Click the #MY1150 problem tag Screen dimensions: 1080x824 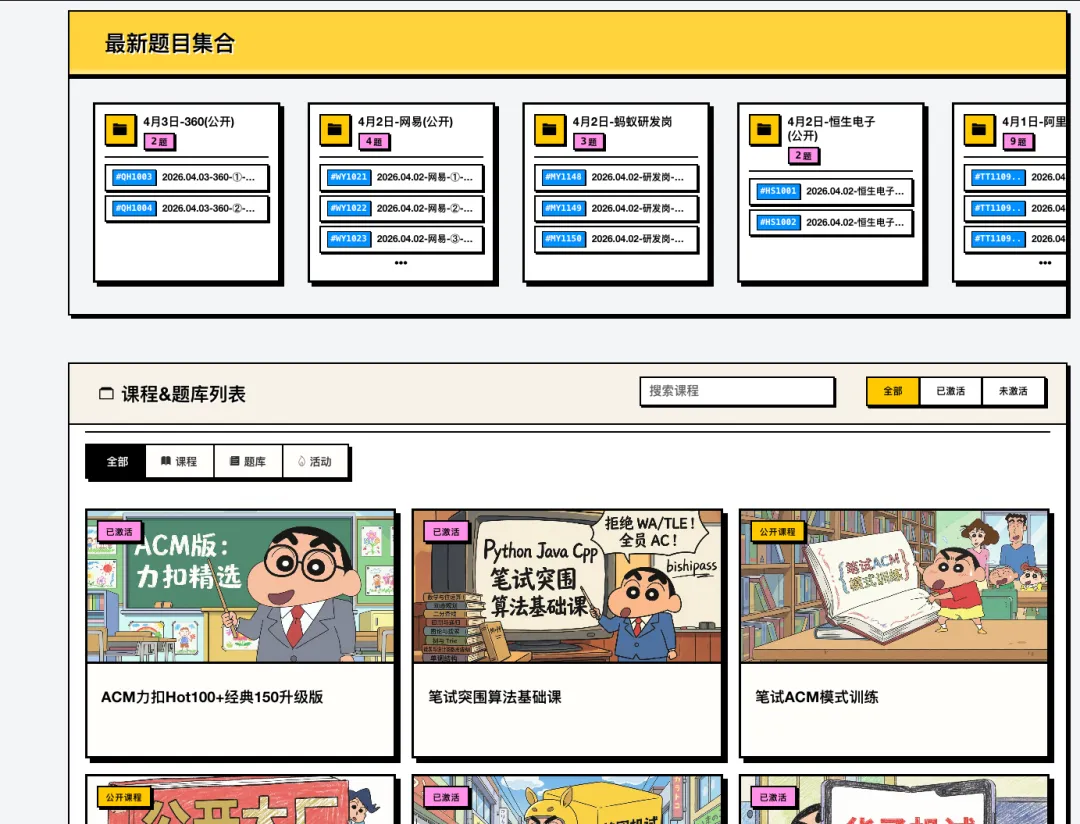click(x=563, y=239)
